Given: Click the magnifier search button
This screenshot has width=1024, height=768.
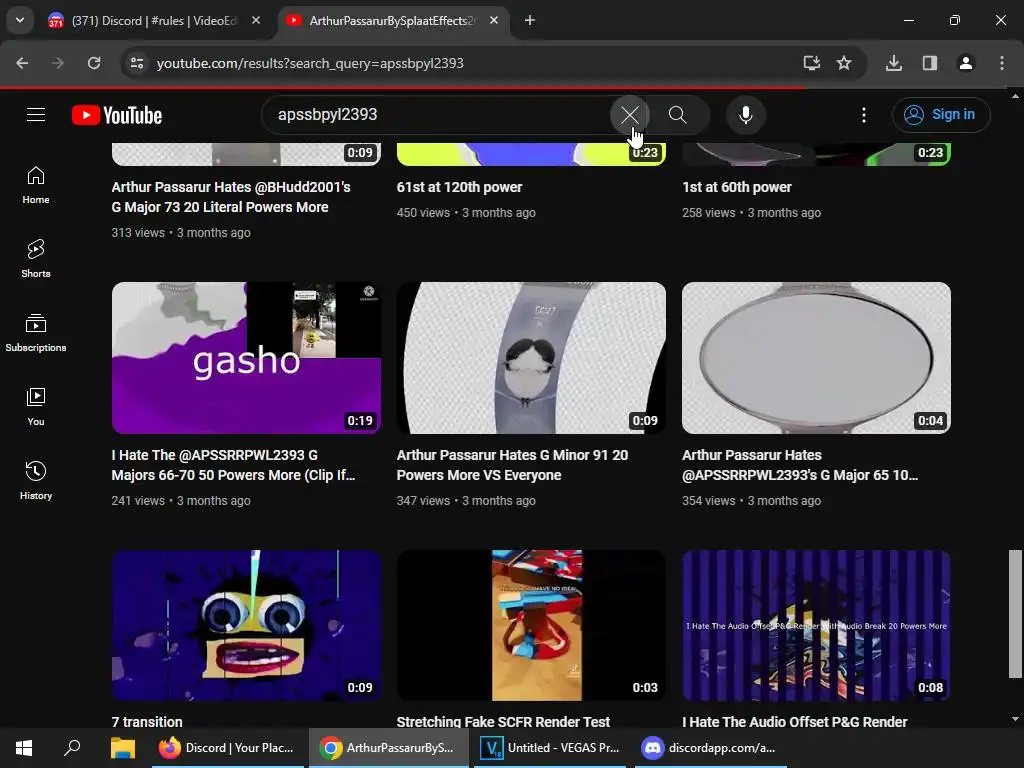Looking at the screenshot, I should 678,115.
